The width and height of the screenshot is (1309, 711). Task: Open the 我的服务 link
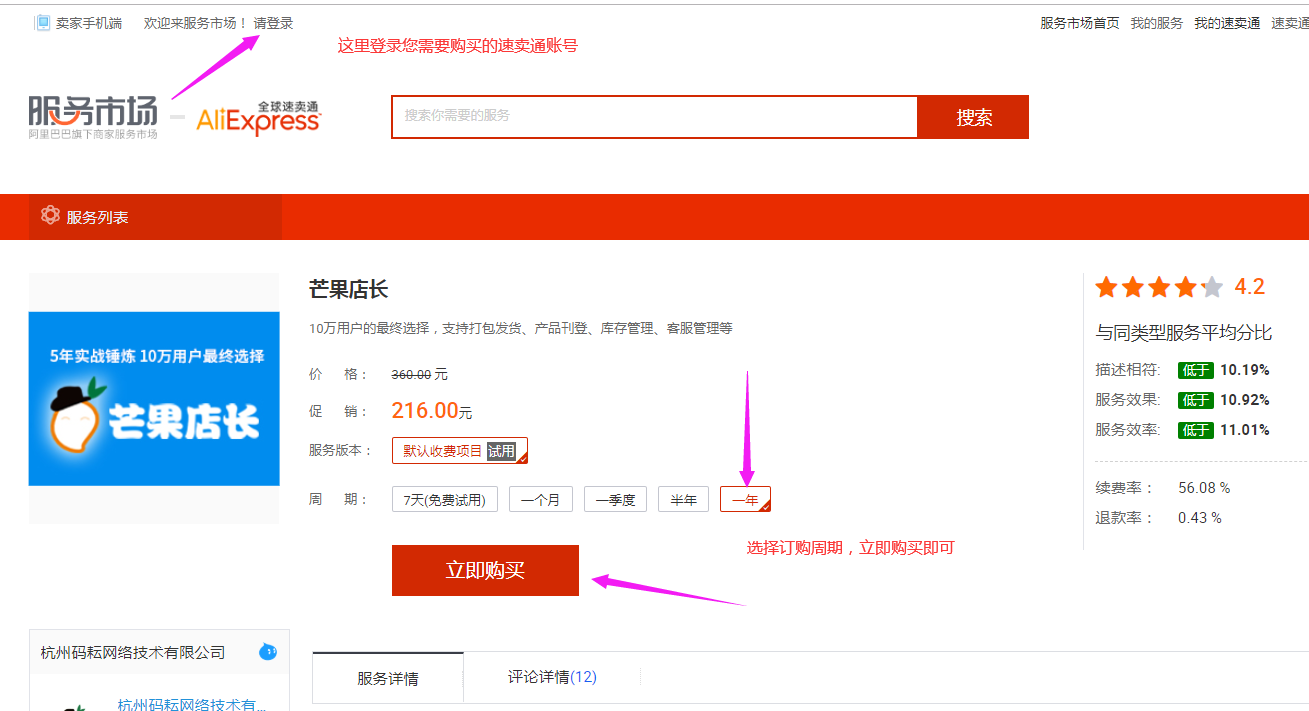tap(1157, 23)
